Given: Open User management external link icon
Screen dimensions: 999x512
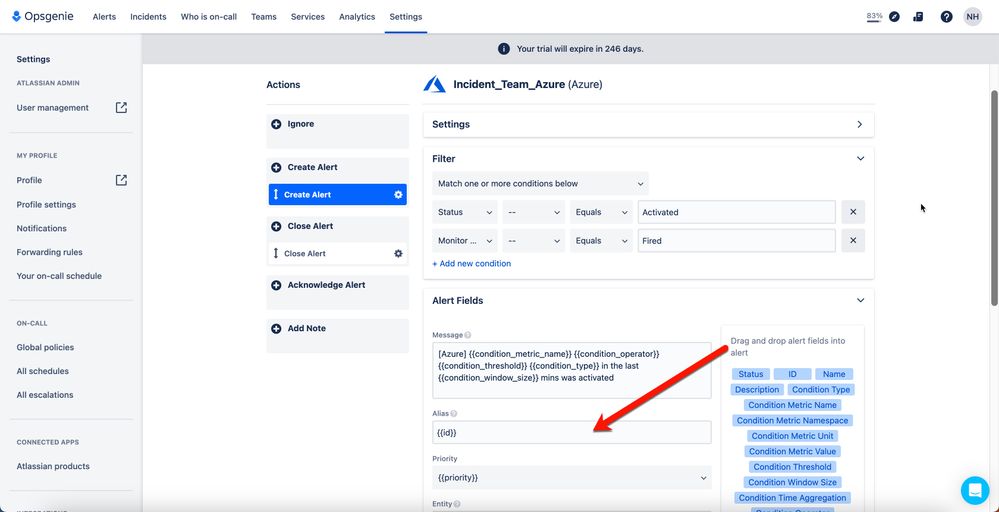Looking at the screenshot, I should (121, 108).
